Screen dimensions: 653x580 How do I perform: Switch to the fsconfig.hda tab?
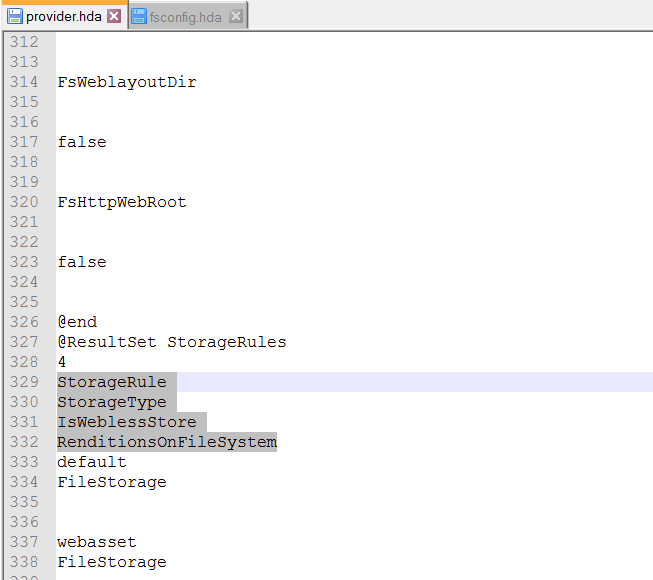point(185,17)
